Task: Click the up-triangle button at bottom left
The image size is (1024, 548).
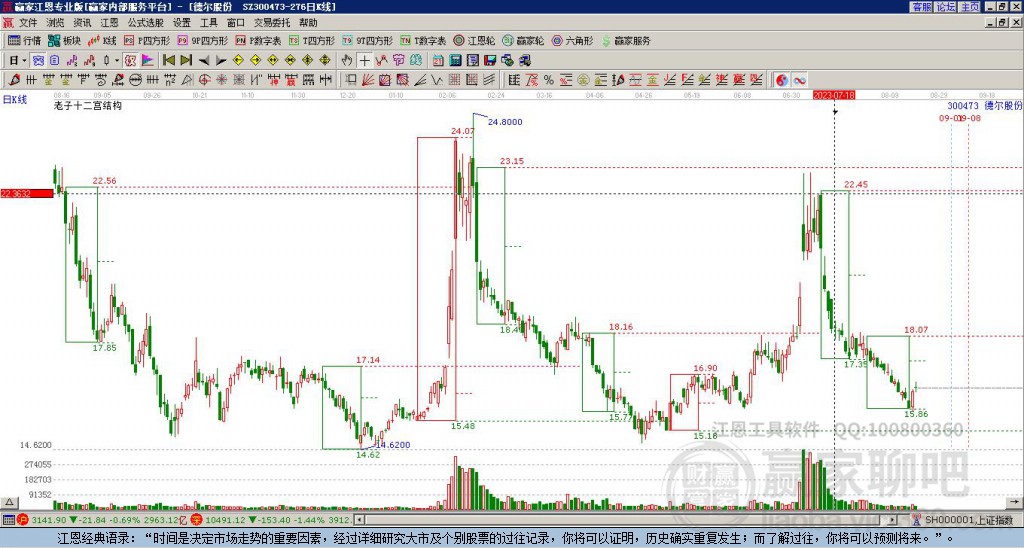Action: [8, 502]
